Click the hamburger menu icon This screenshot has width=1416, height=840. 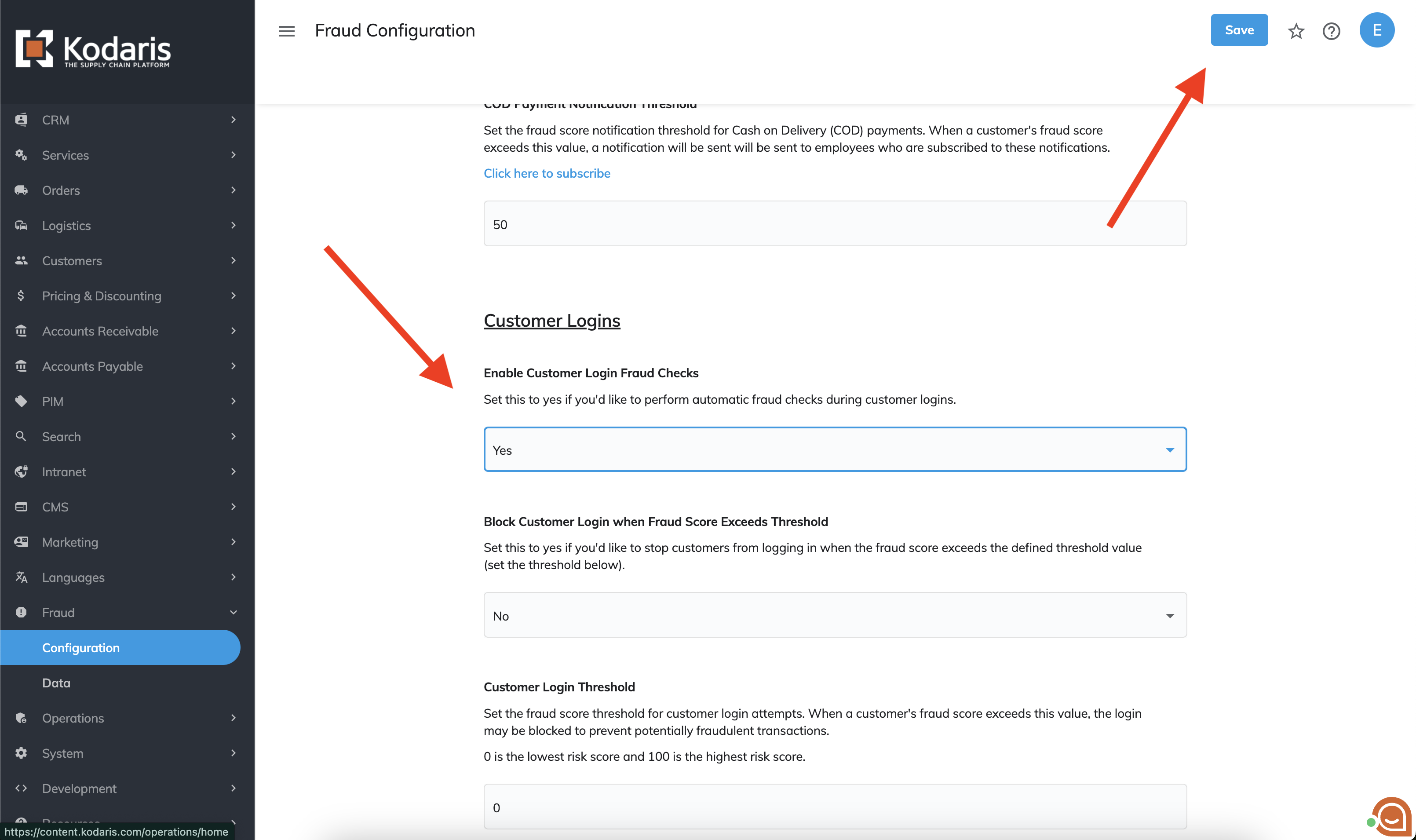point(286,31)
